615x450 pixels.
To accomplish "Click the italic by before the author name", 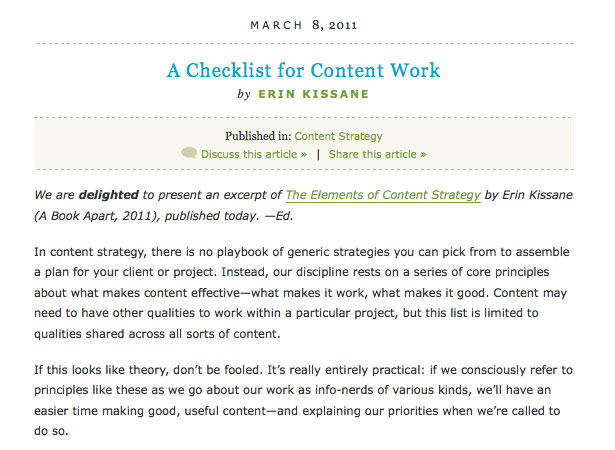I will click(244, 94).
